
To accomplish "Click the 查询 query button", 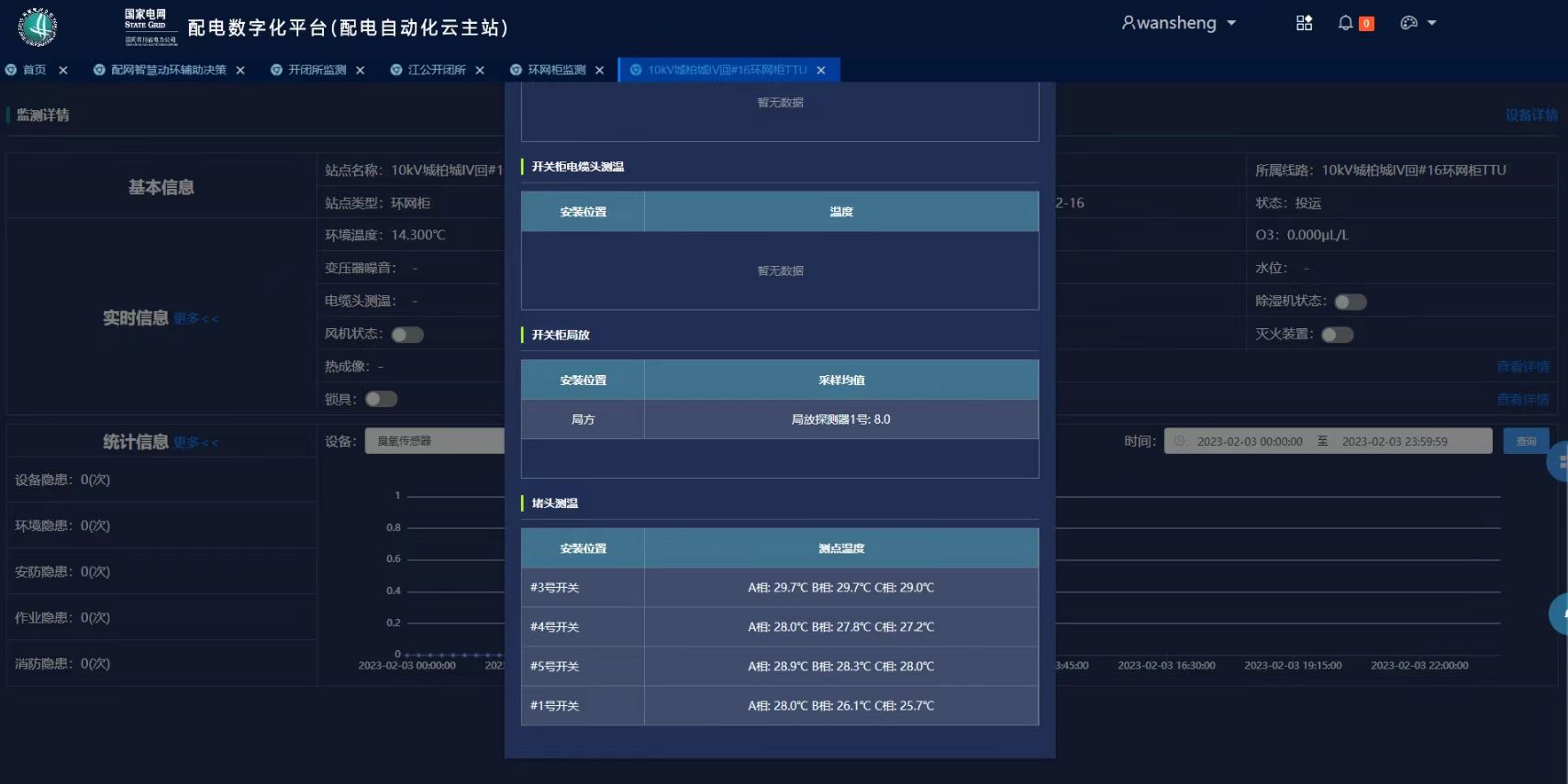I will [x=1526, y=441].
